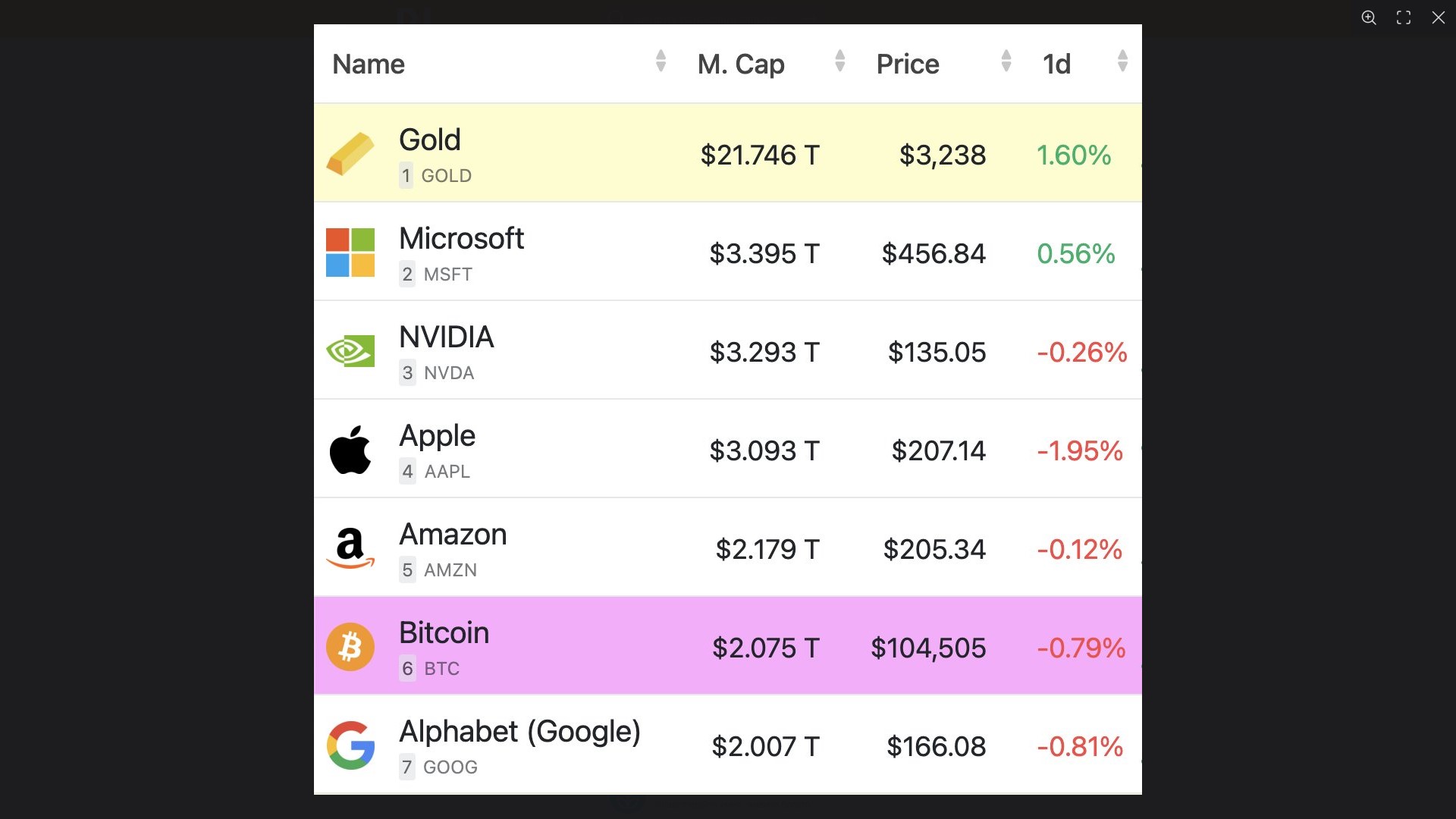
Task: Sort by 1d change column arrows
Action: 1122,61
